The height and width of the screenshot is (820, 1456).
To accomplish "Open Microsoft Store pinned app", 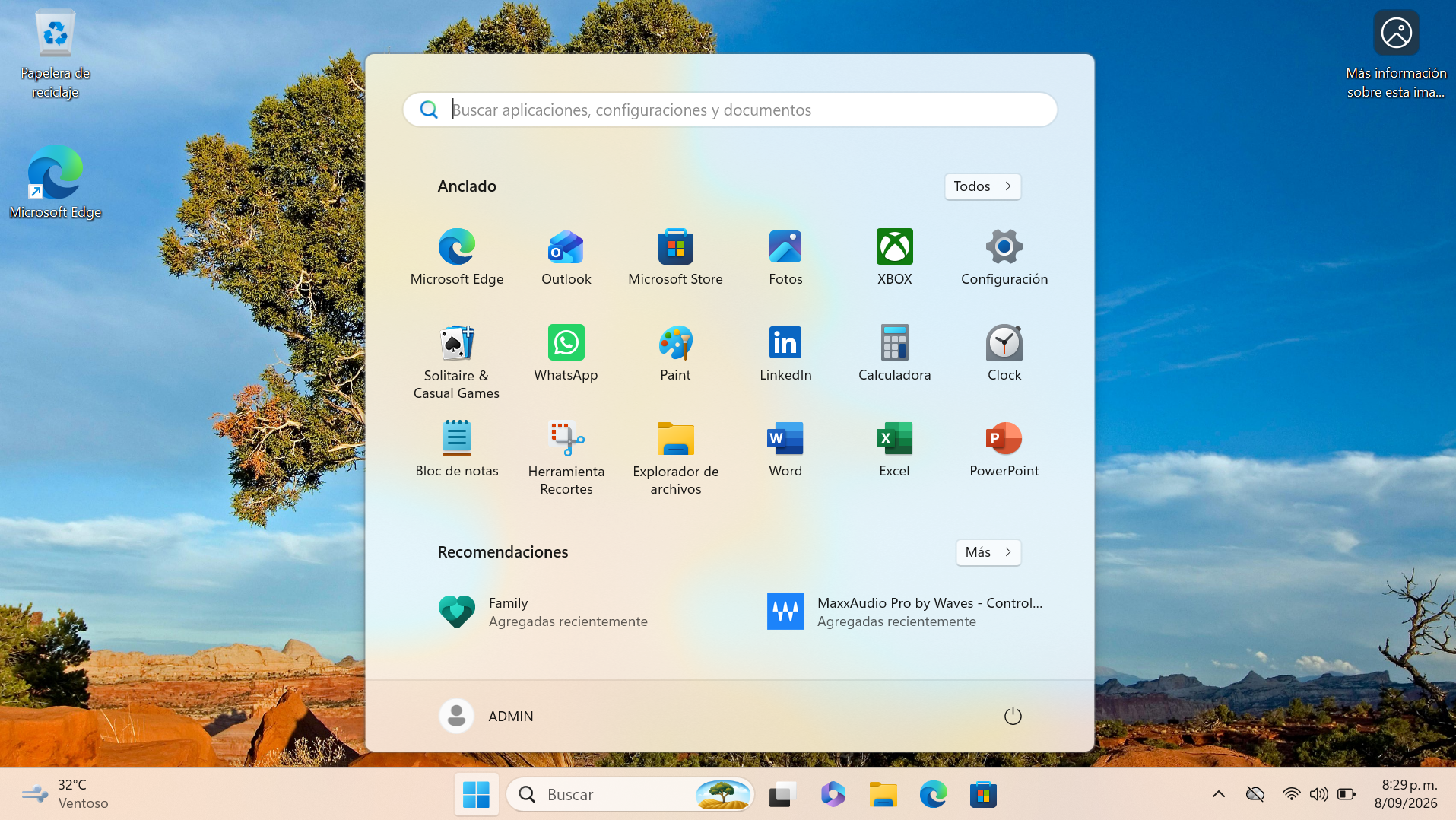I will 676,257.
